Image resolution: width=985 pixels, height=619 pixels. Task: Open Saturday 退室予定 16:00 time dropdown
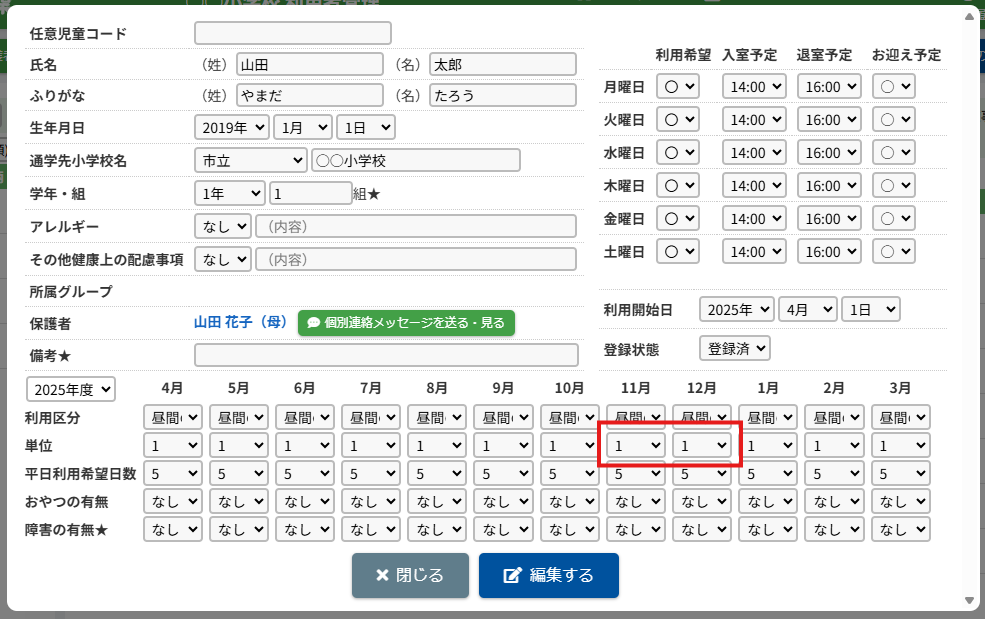pos(829,252)
